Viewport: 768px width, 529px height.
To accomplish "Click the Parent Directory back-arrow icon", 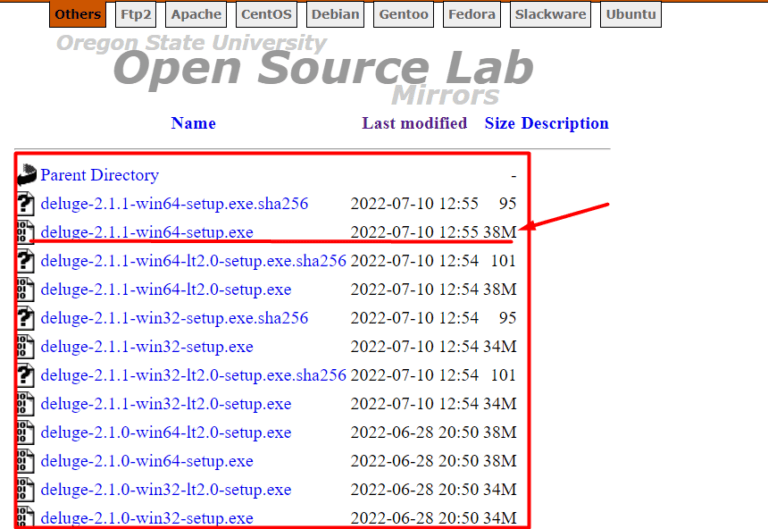I will click(26, 175).
